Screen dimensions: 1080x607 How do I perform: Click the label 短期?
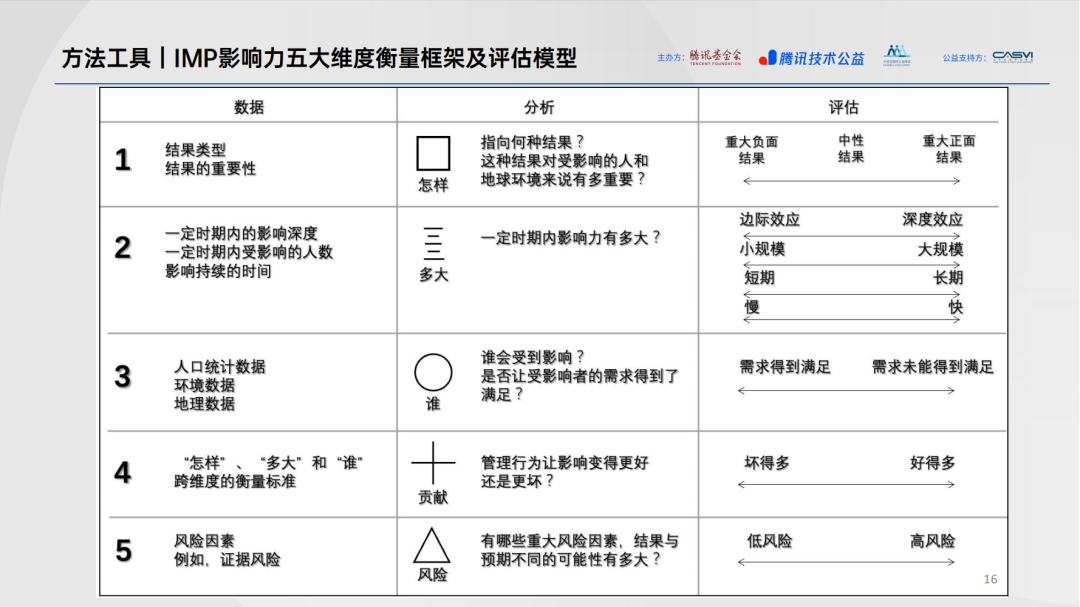pyautogui.click(x=759, y=278)
